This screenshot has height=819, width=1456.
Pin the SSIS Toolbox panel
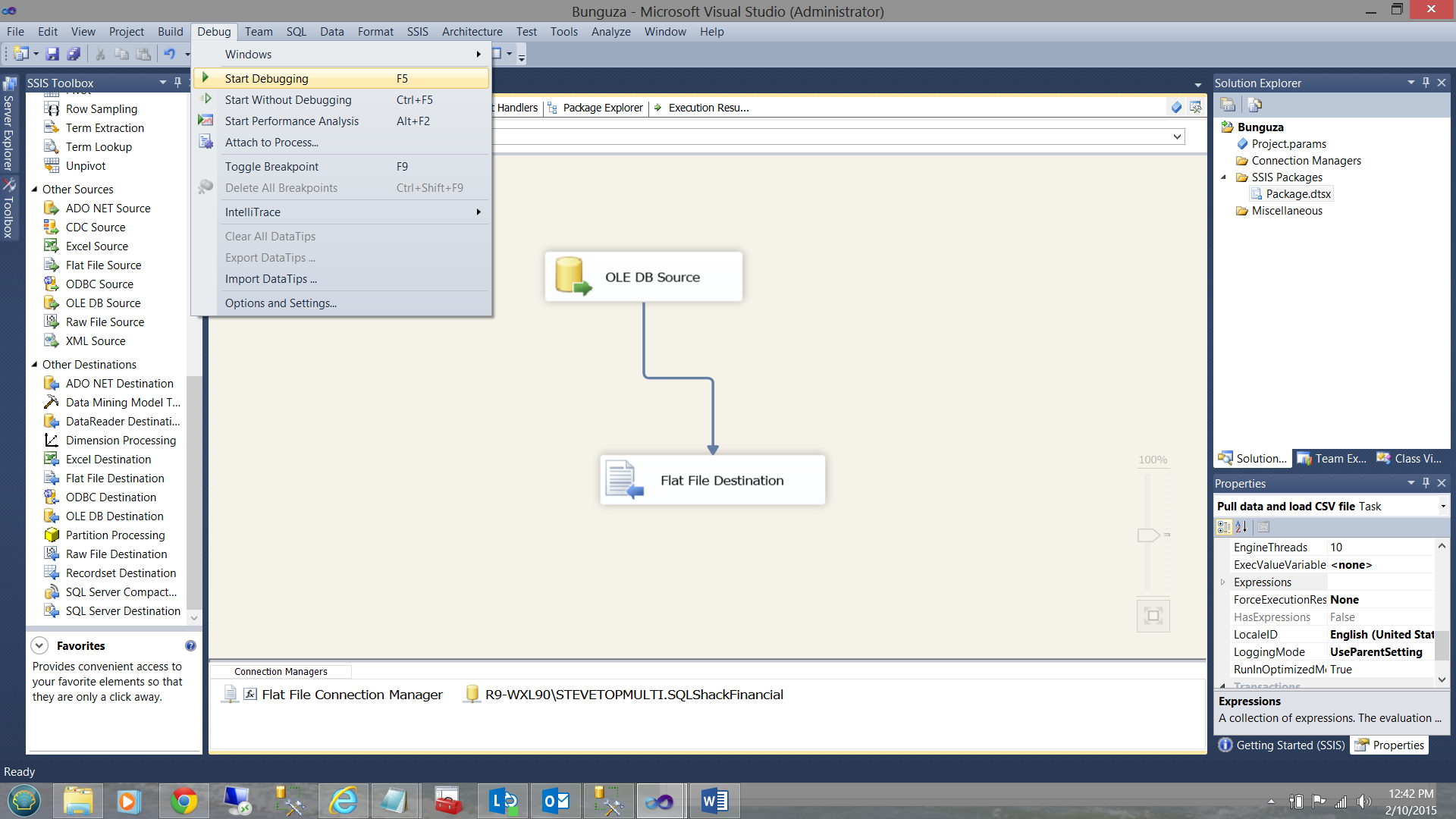coord(177,83)
